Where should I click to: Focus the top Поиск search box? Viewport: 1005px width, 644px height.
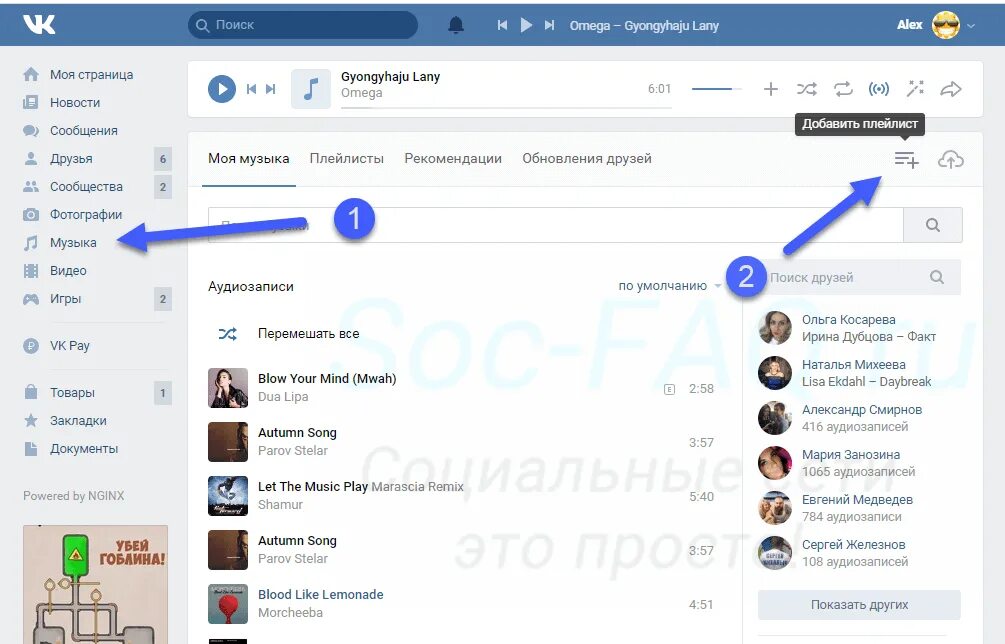coord(303,25)
